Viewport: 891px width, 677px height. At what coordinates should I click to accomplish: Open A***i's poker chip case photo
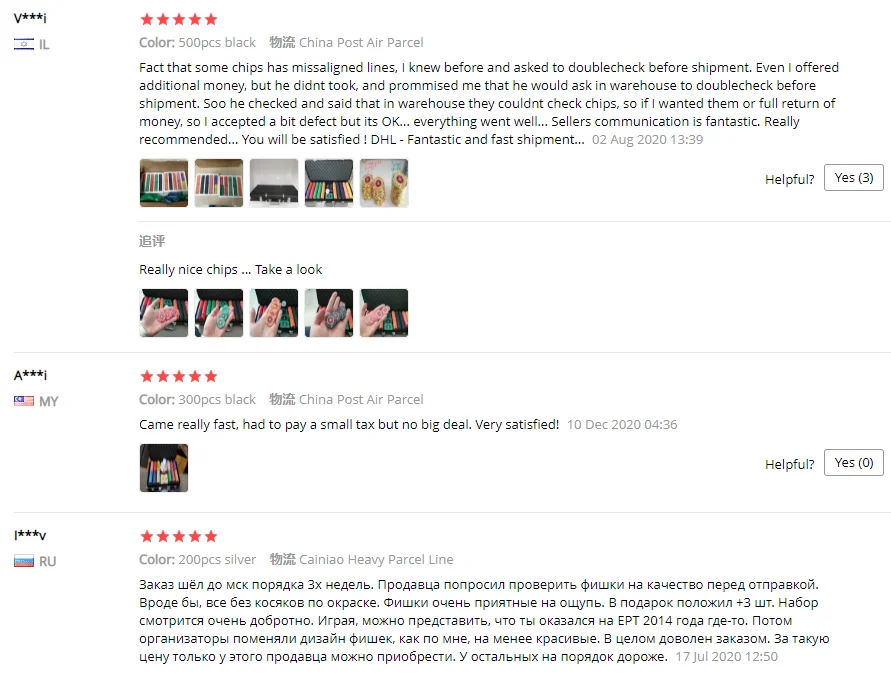pyautogui.click(x=164, y=468)
